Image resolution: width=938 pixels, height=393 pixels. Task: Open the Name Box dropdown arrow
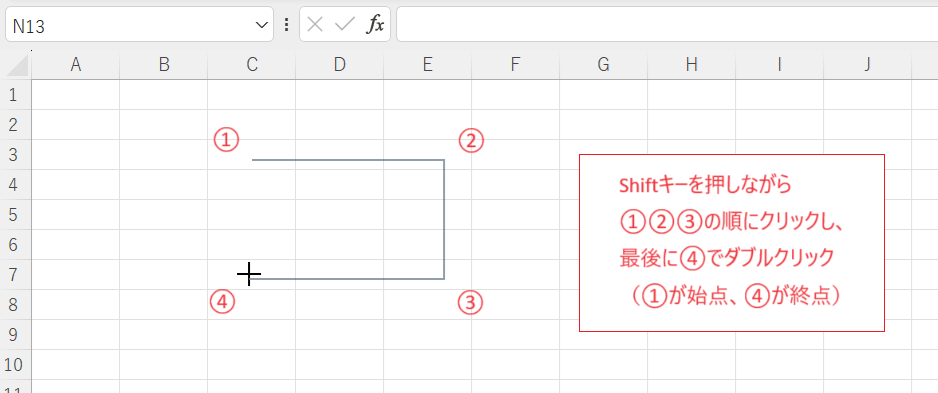pyautogui.click(x=261, y=25)
